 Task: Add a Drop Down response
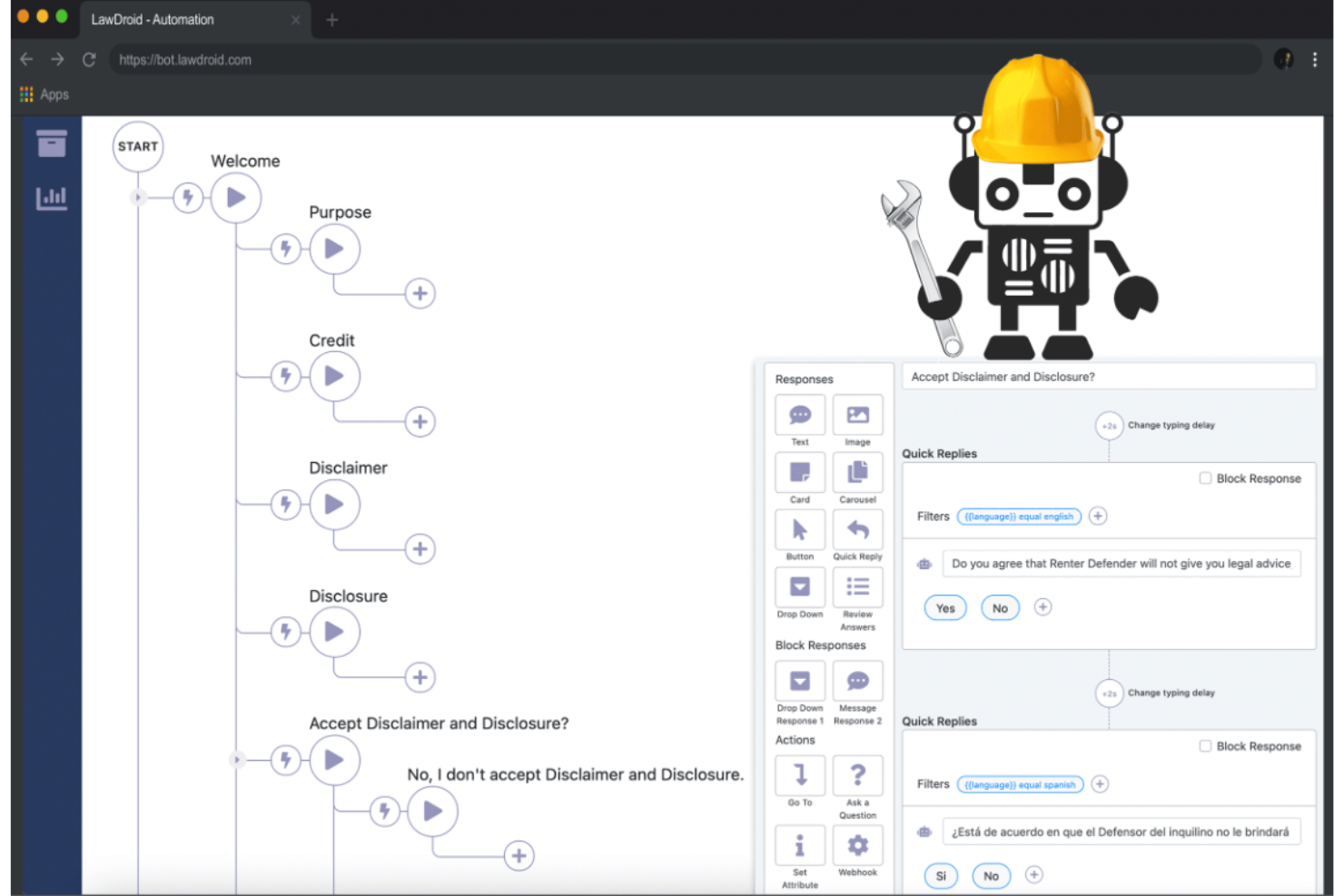pos(799,587)
